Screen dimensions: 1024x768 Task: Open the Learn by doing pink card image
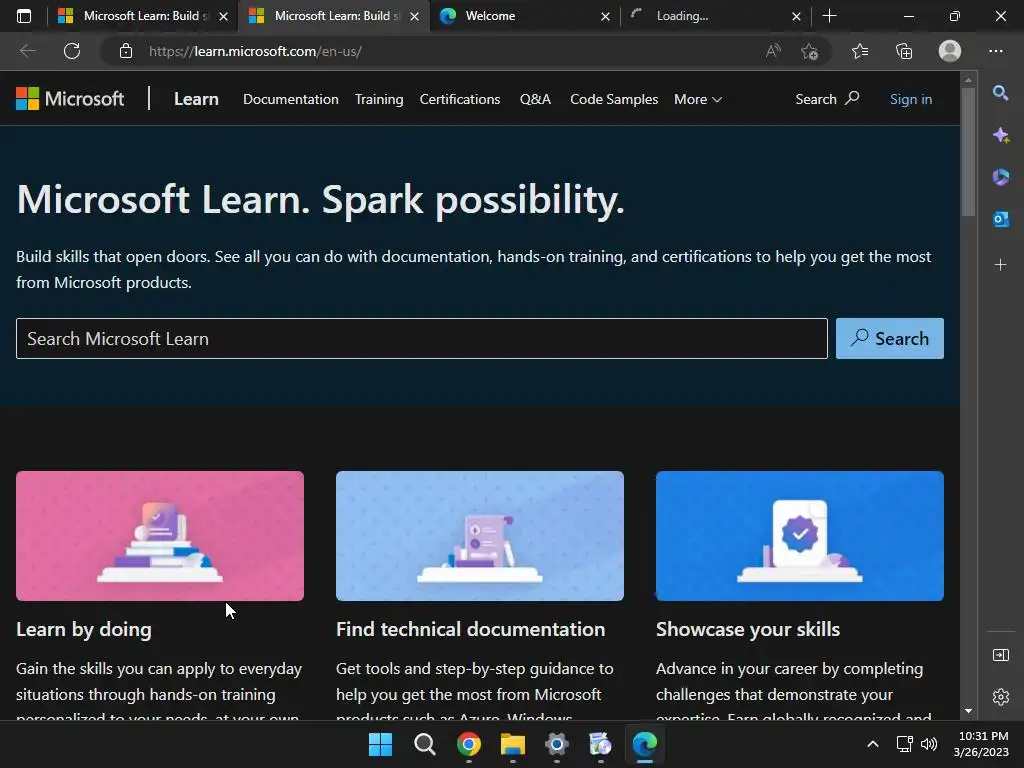point(160,536)
